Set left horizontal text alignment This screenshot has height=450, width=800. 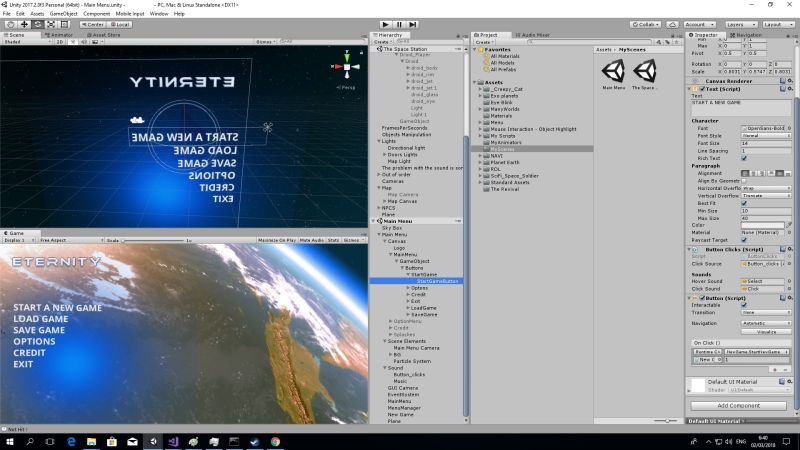745,173
